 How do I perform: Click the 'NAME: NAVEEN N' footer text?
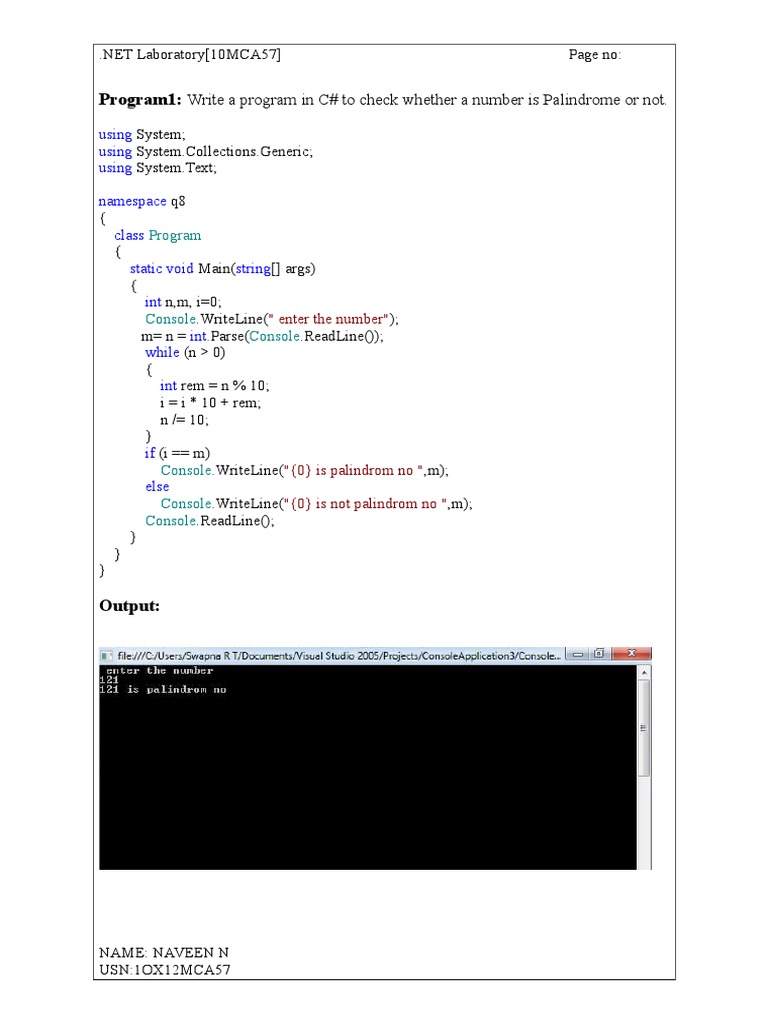164,953
